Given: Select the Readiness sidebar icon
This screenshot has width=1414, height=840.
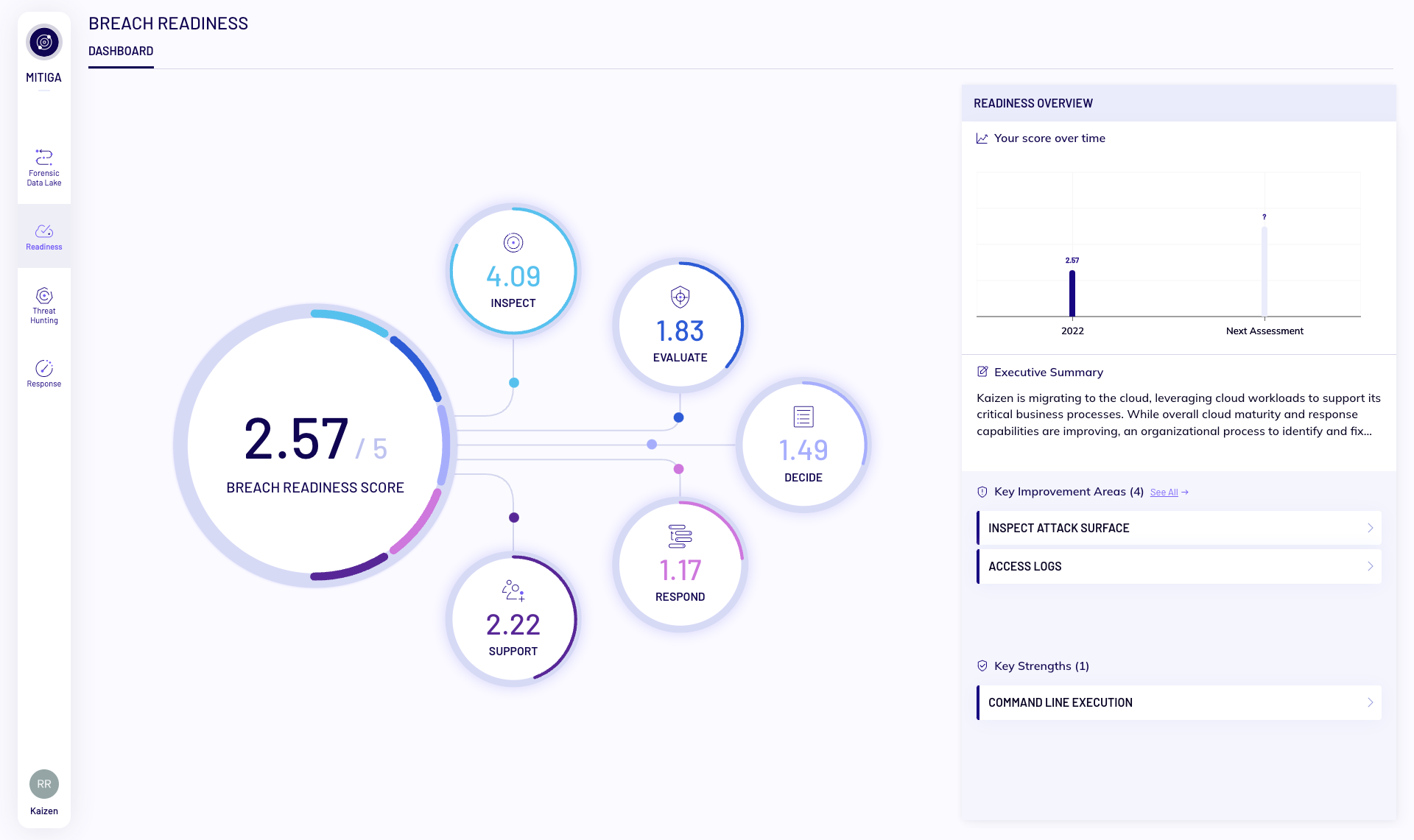Looking at the screenshot, I should point(43,236).
